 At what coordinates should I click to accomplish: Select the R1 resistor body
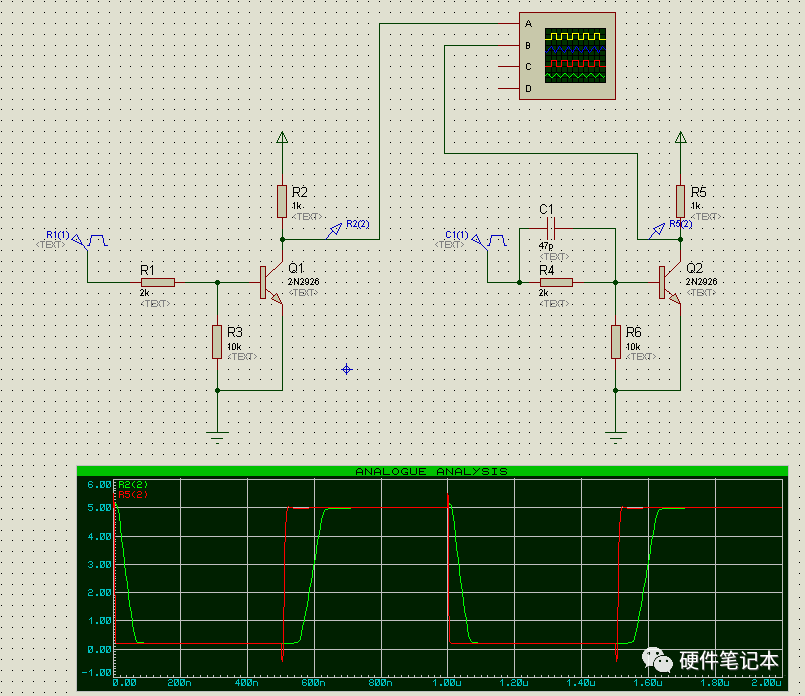(x=158, y=282)
